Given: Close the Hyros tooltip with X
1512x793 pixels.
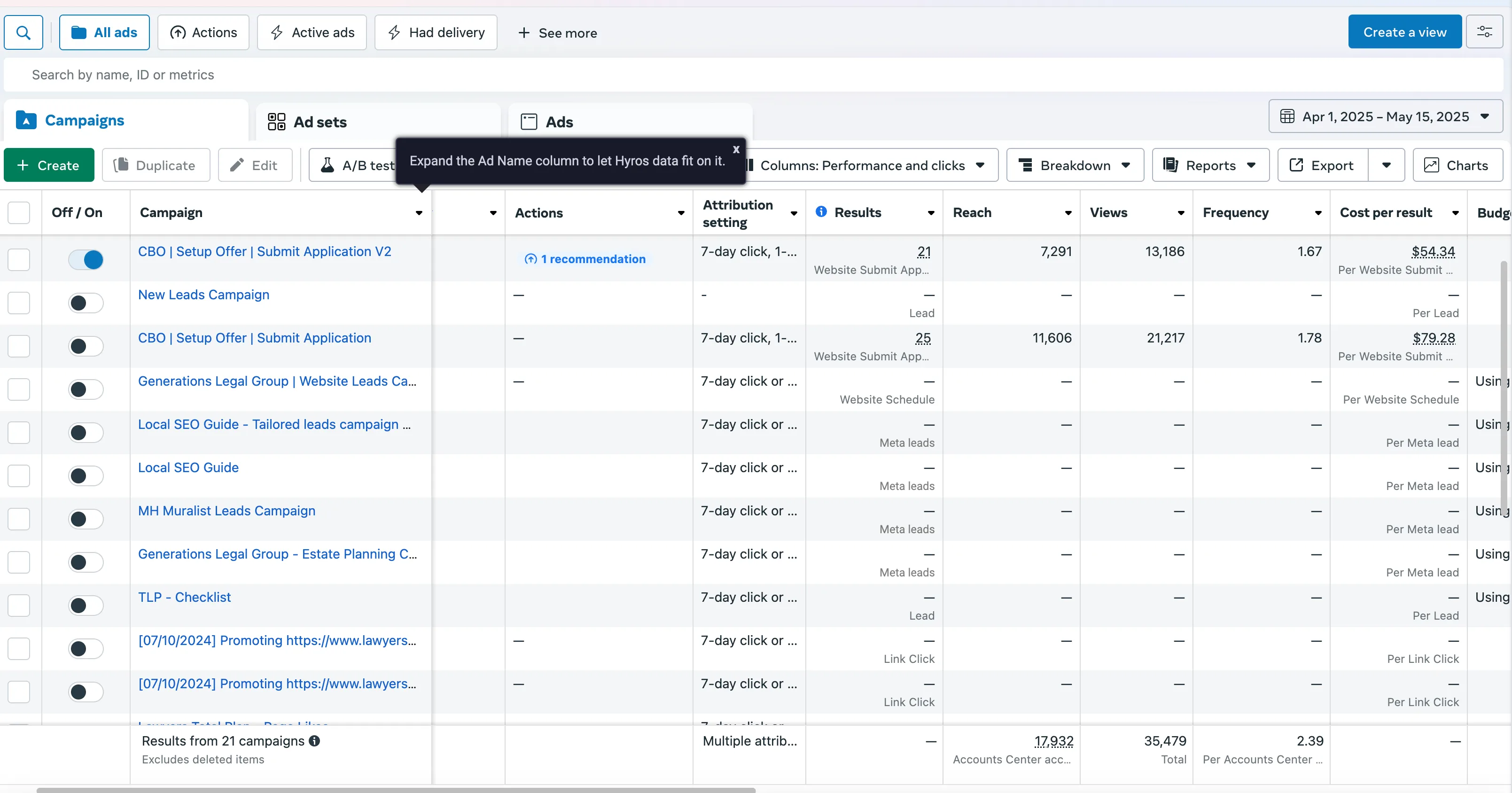Looking at the screenshot, I should tap(736, 149).
